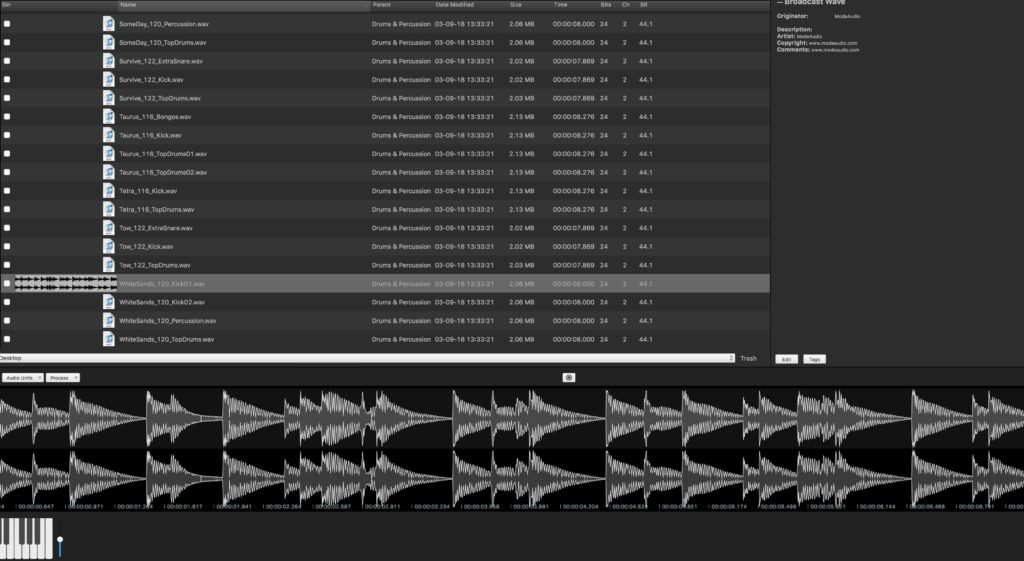Sort the list by Bits column header
This screenshot has height=561, width=1024.
click(607, 5)
